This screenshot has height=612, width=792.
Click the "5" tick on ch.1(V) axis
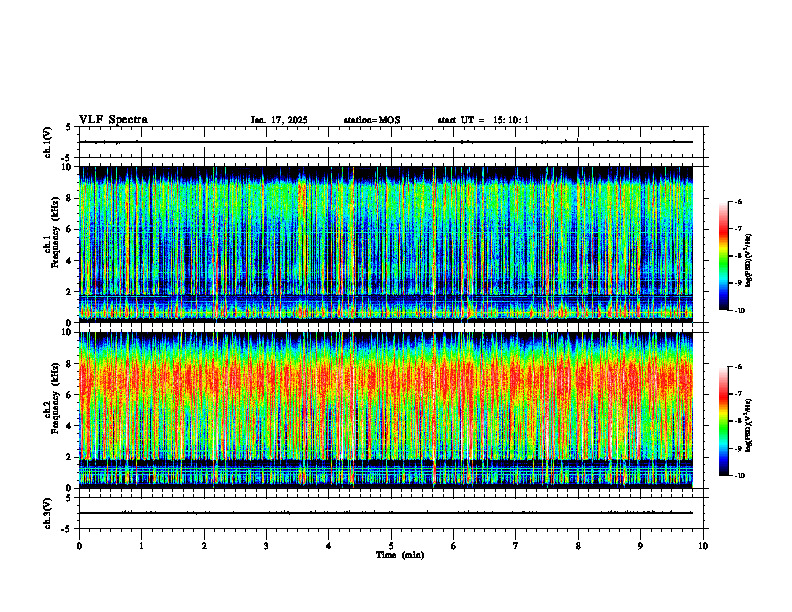69,127
